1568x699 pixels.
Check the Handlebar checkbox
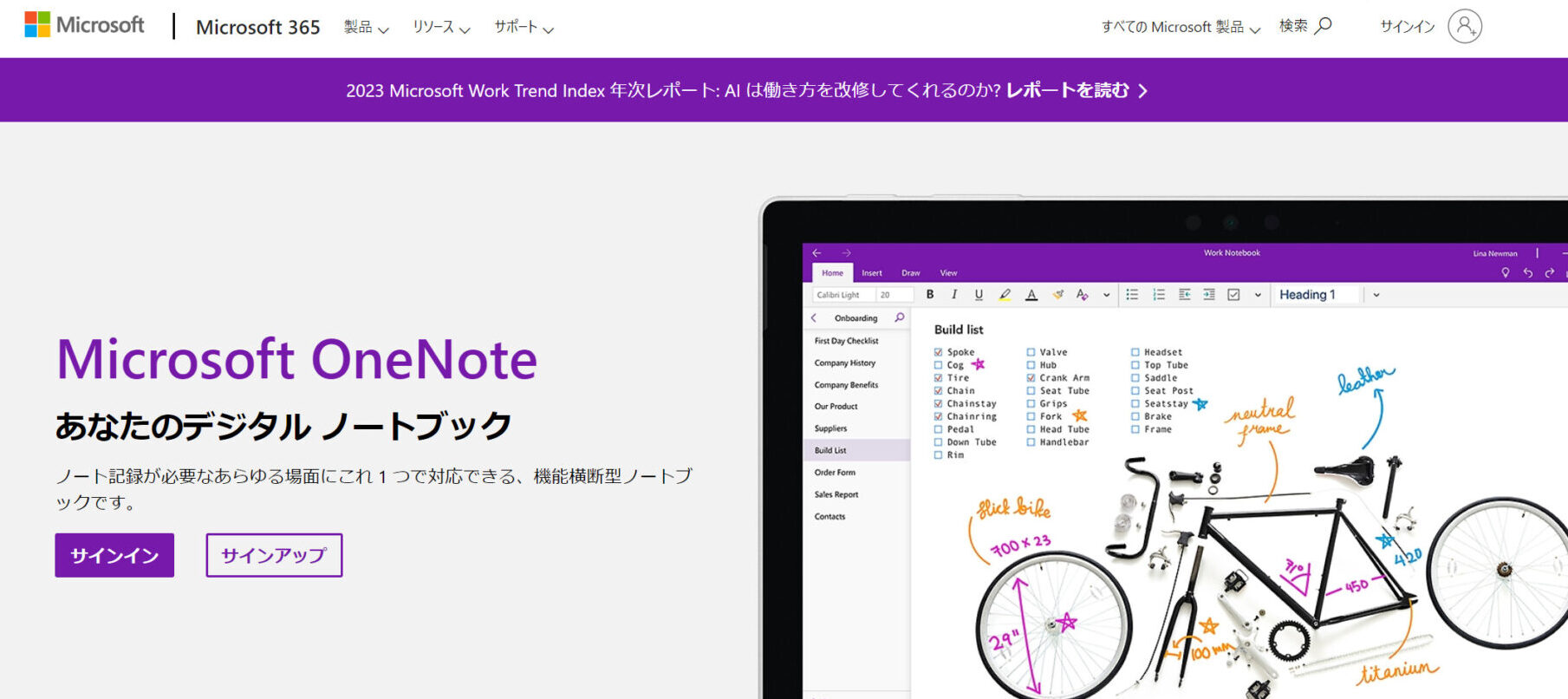pos(1031,442)
